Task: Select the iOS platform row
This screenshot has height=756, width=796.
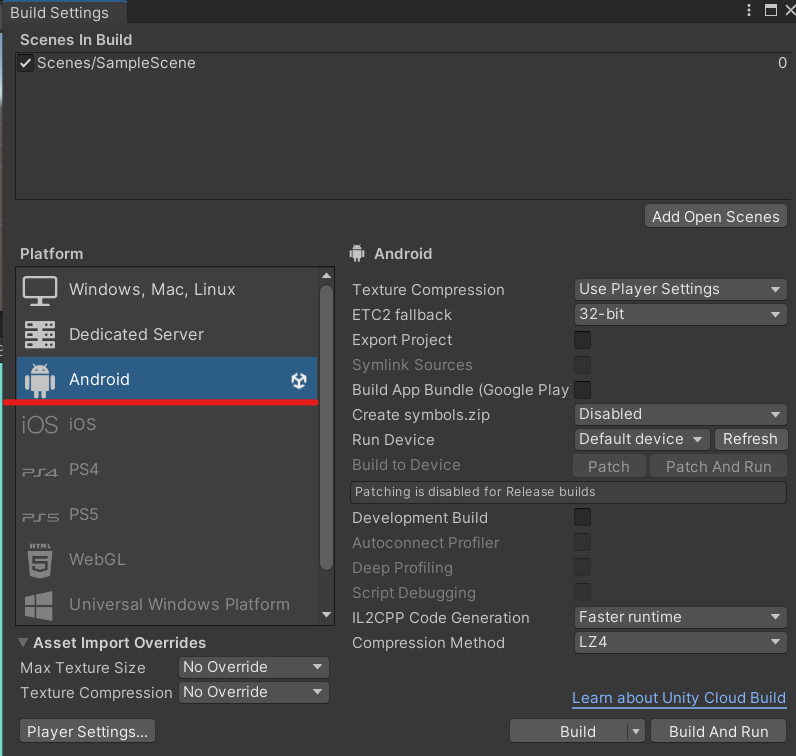Action: point(167,424)
